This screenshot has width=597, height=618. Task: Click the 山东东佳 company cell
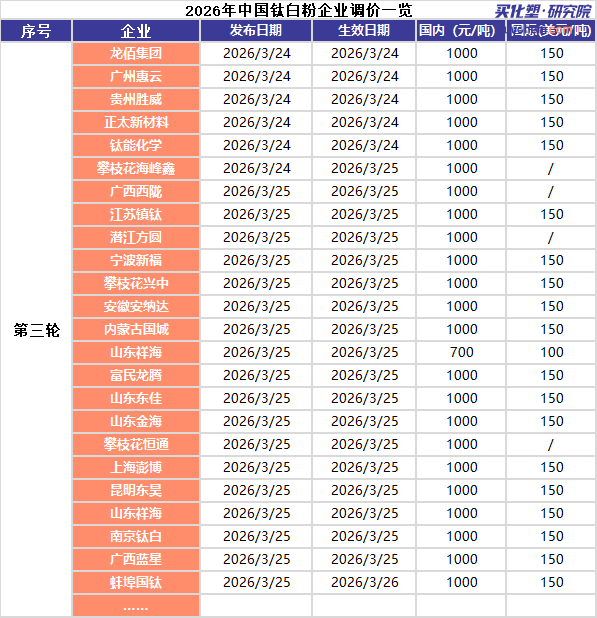click(x=136, y=398)
